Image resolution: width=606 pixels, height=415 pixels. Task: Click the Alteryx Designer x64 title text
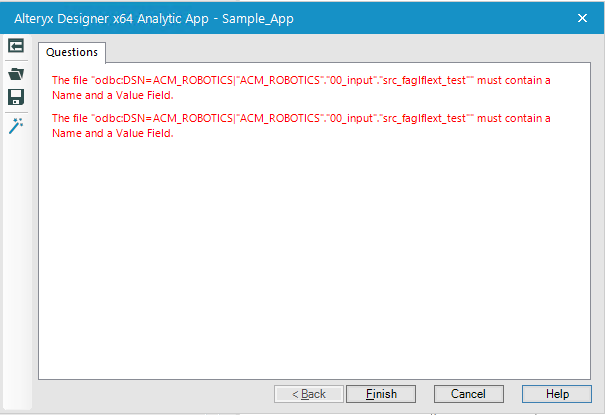[154, 19]
